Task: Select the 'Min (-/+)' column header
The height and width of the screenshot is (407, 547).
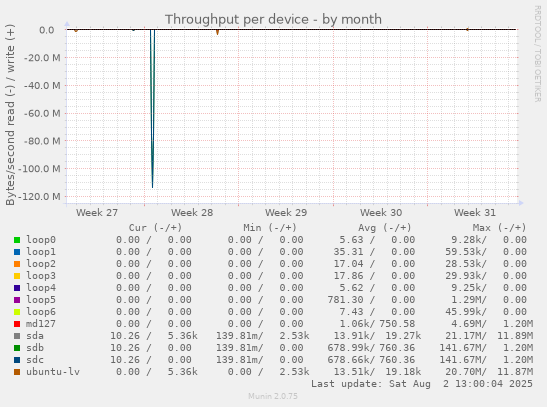Action: pyautogui.click(x=270, y=228)
